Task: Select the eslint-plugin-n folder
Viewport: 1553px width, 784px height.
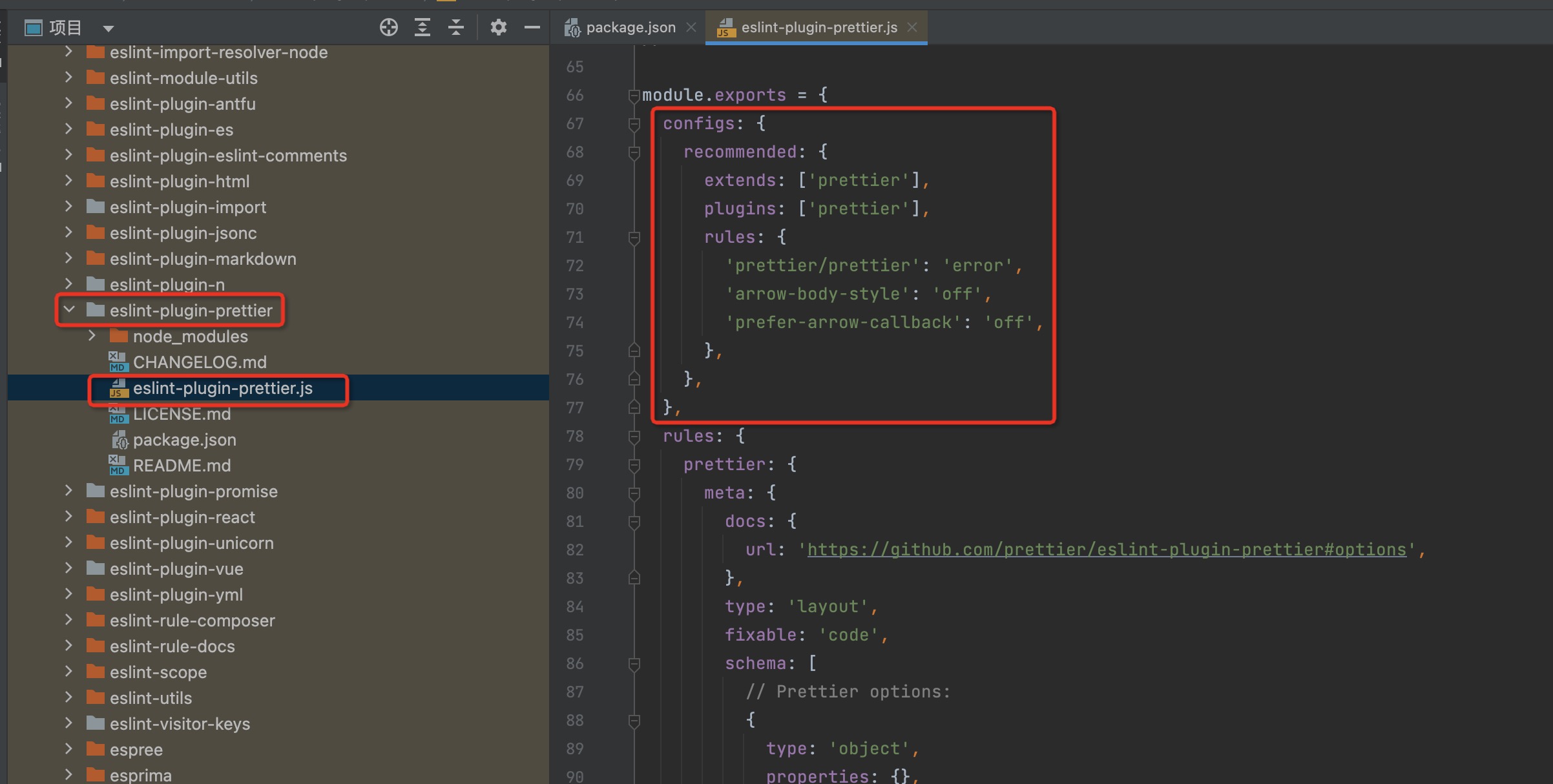Action: click(167, 285)
